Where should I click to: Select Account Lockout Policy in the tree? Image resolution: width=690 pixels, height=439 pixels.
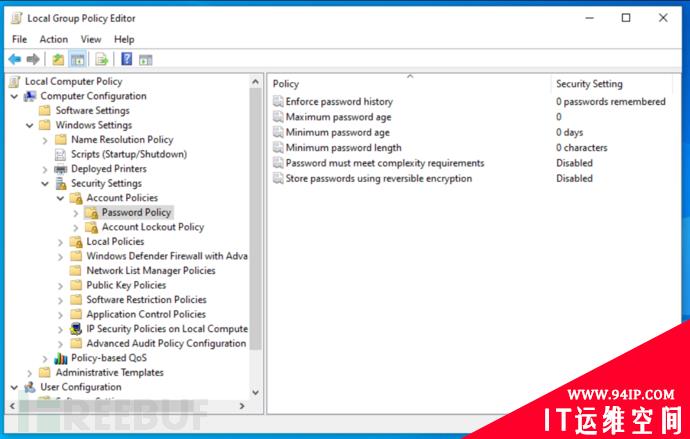click(153, 227)
